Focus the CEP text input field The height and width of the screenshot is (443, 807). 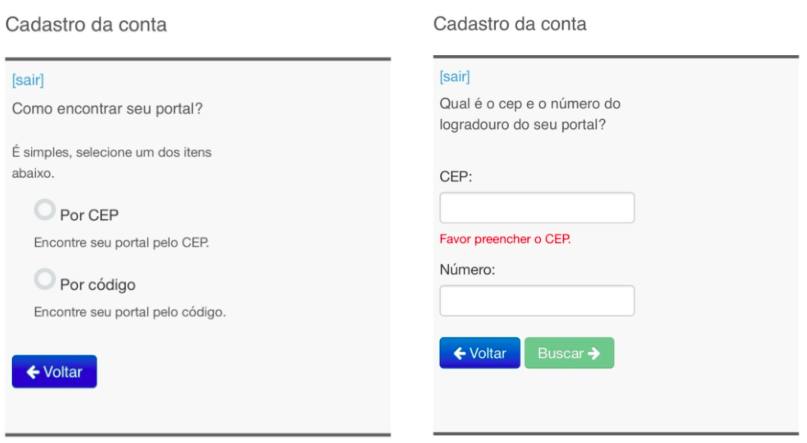tap(537, 208)
